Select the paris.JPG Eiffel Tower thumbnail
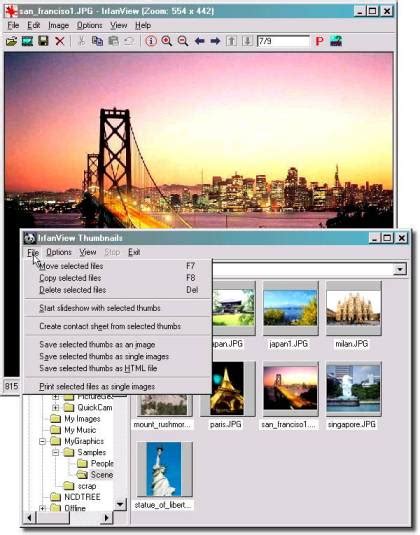The width and height of the screenshot is (420, 535). pos(227,389)
